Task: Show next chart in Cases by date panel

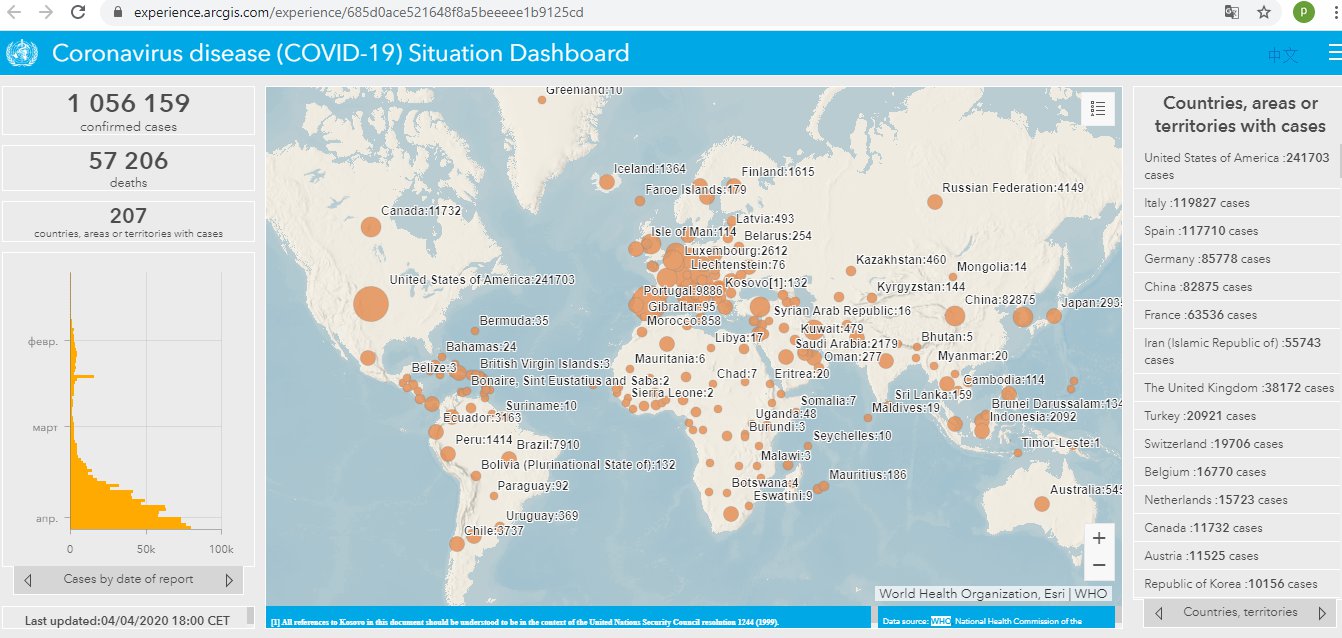Action: tap(229, 579)
